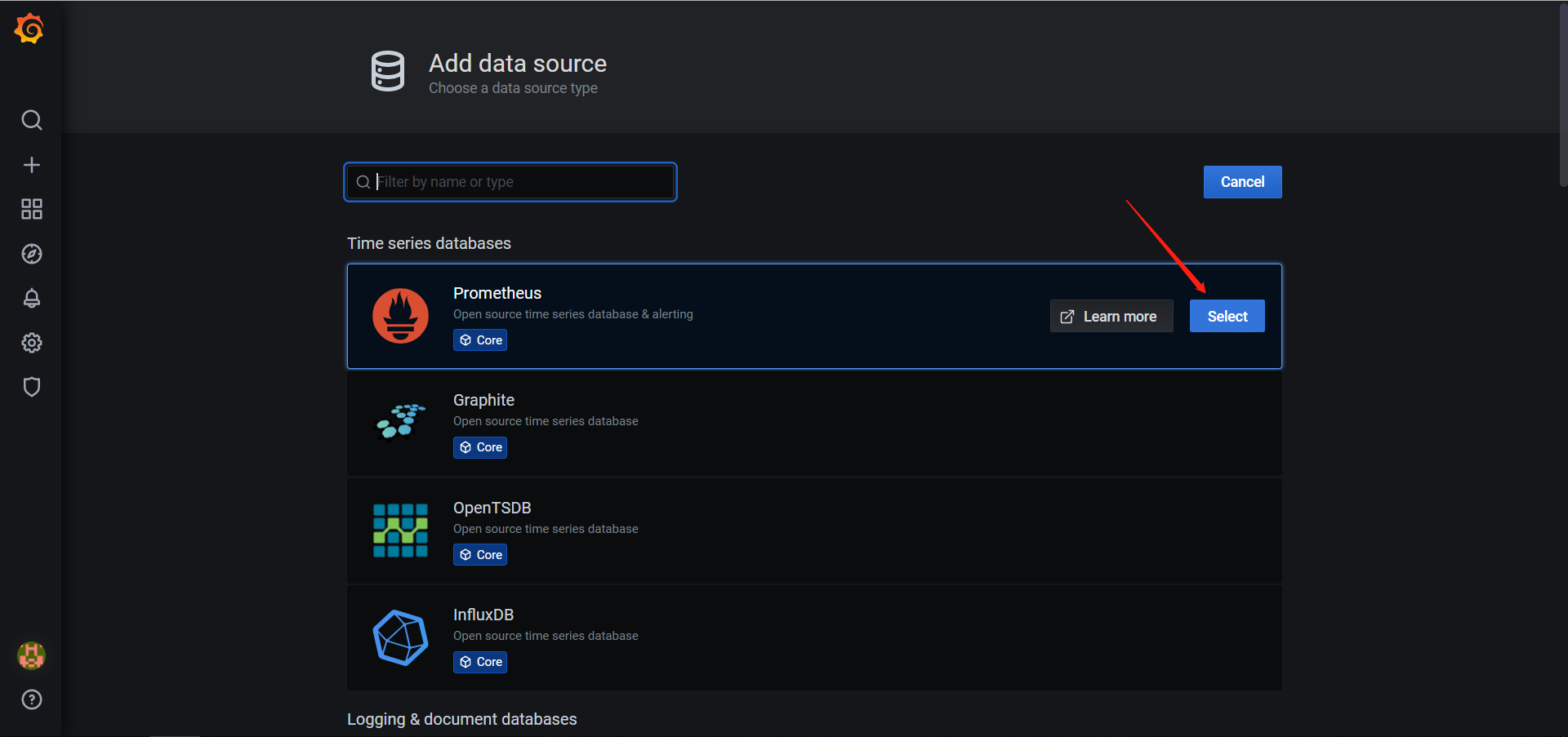This screenshot has height=737, width=1568.
Task: Open the sidebar Search icon
Action: tap(31, 120)
